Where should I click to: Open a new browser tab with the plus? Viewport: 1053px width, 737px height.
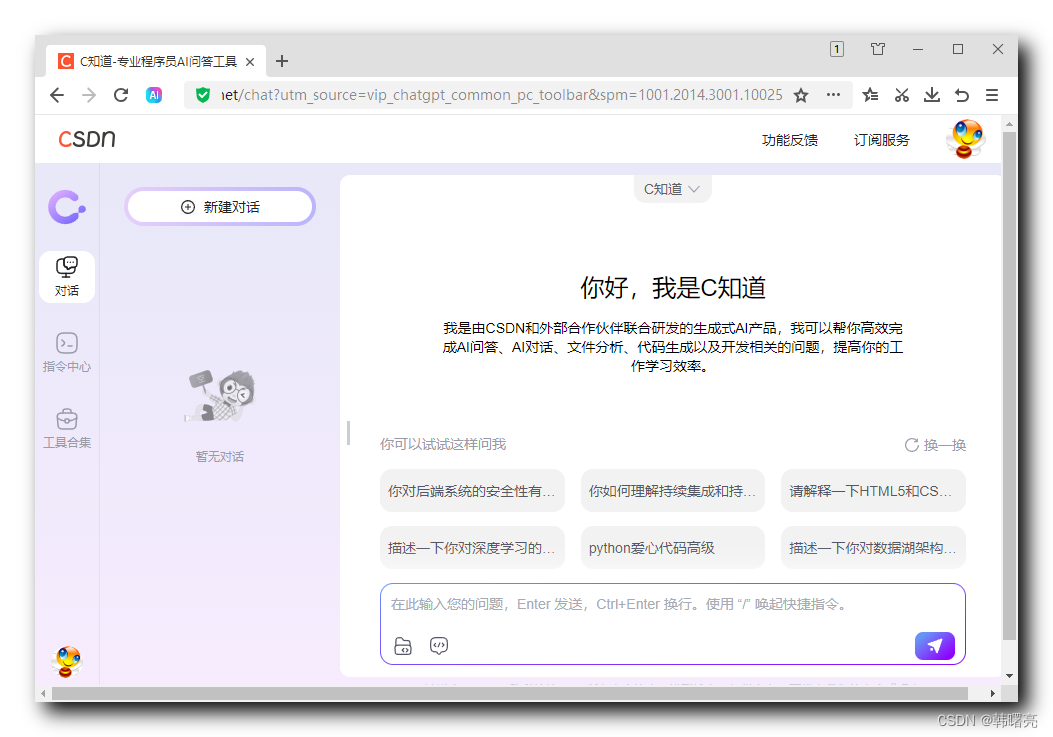tap(282, 61)
